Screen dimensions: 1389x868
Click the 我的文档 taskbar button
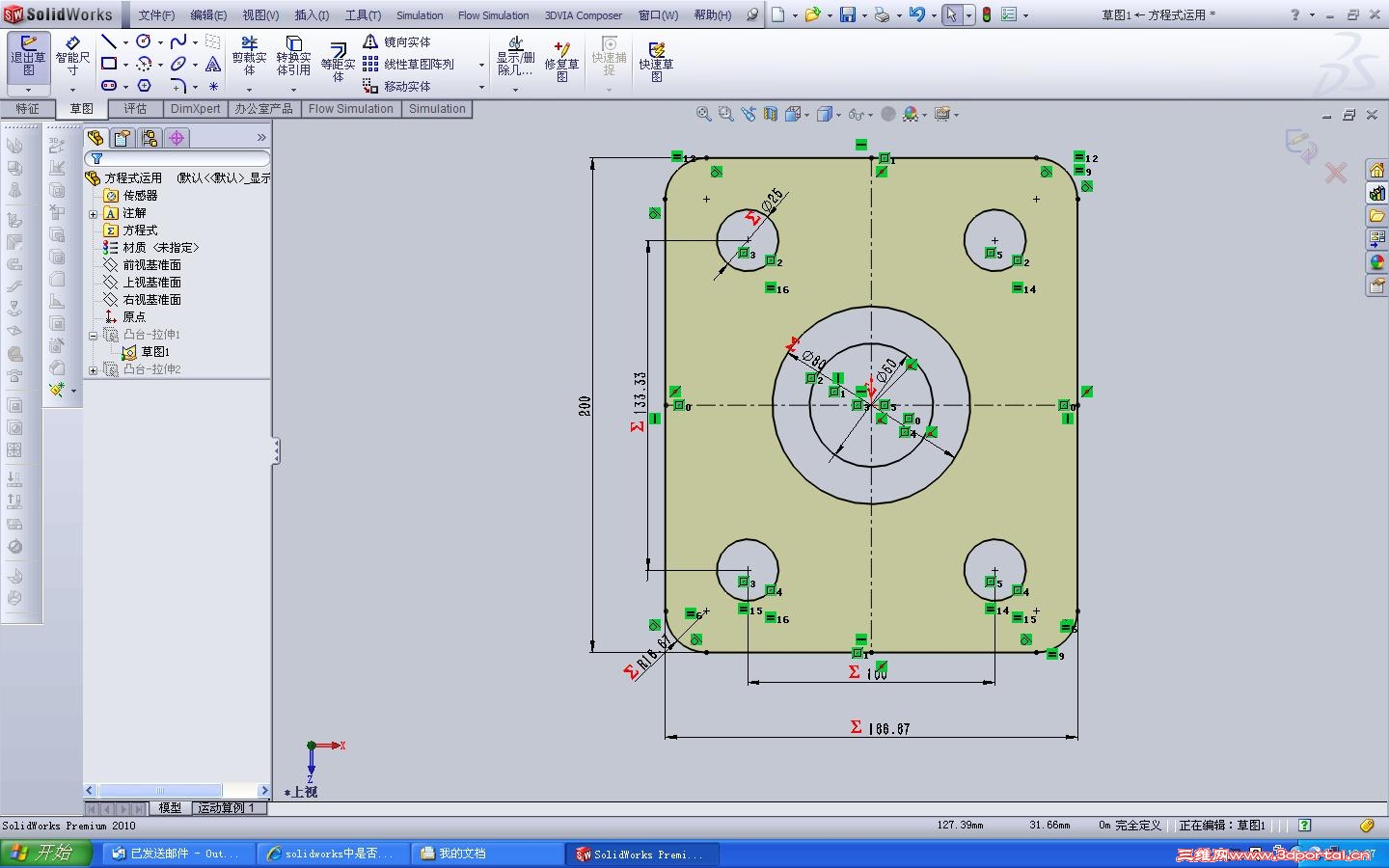click(488, 854)
